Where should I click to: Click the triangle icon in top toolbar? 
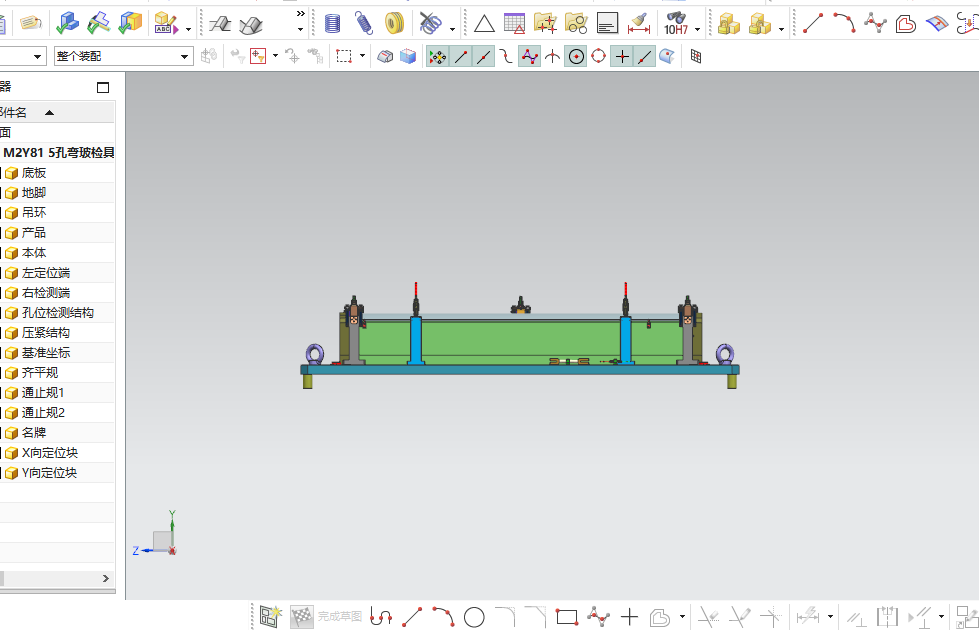point(484,24)
